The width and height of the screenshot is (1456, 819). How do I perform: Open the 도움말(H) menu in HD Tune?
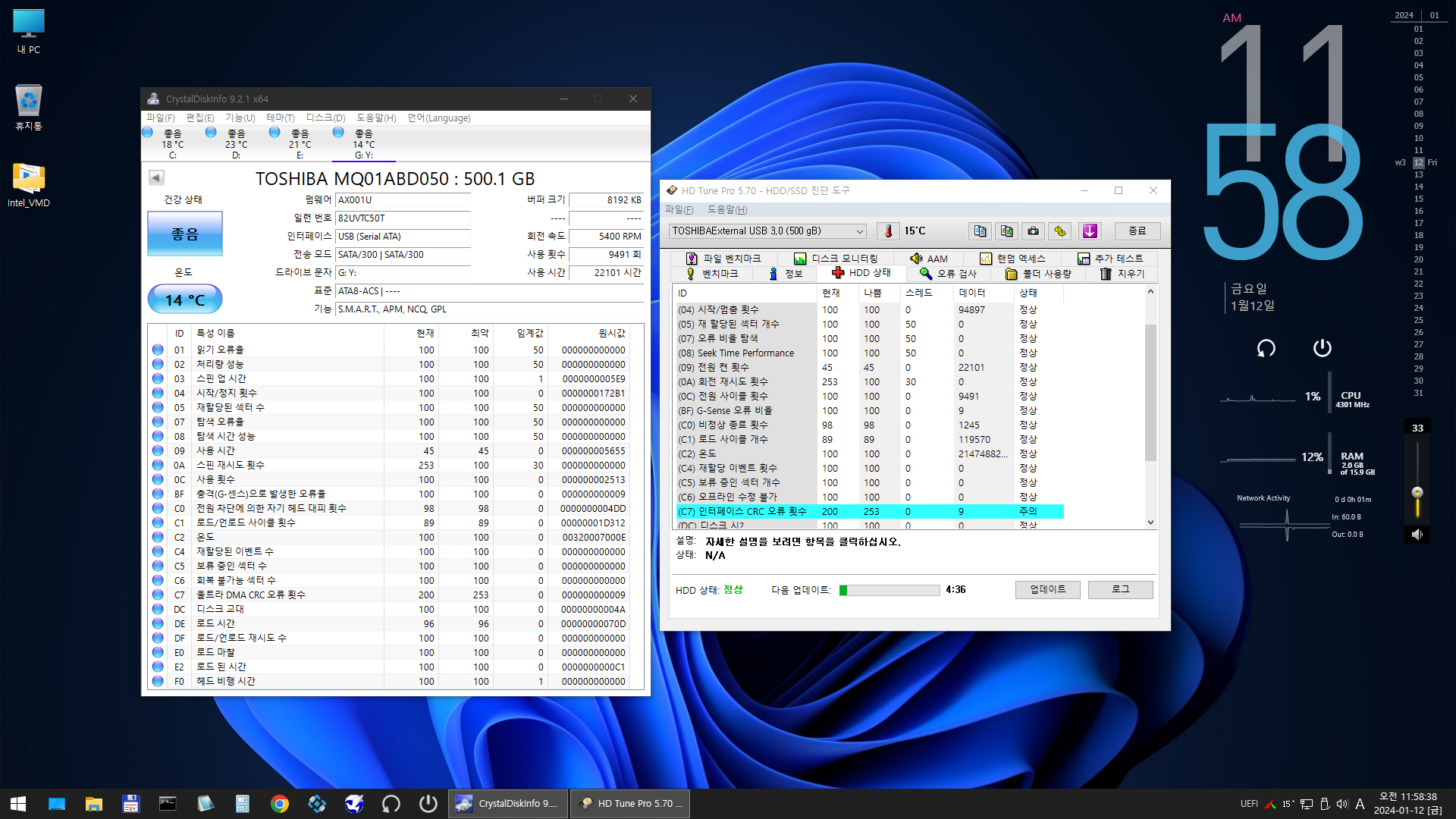tap(727, 210)
